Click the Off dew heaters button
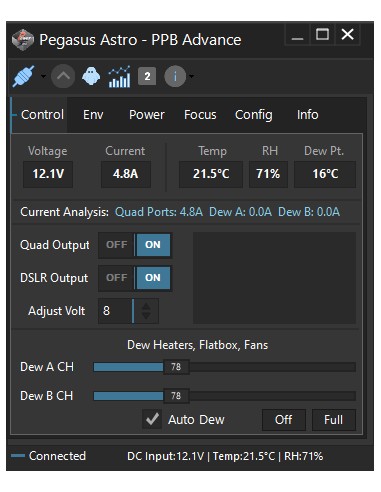The width and height of the screenshot is (381, 492). coord(284,420)
